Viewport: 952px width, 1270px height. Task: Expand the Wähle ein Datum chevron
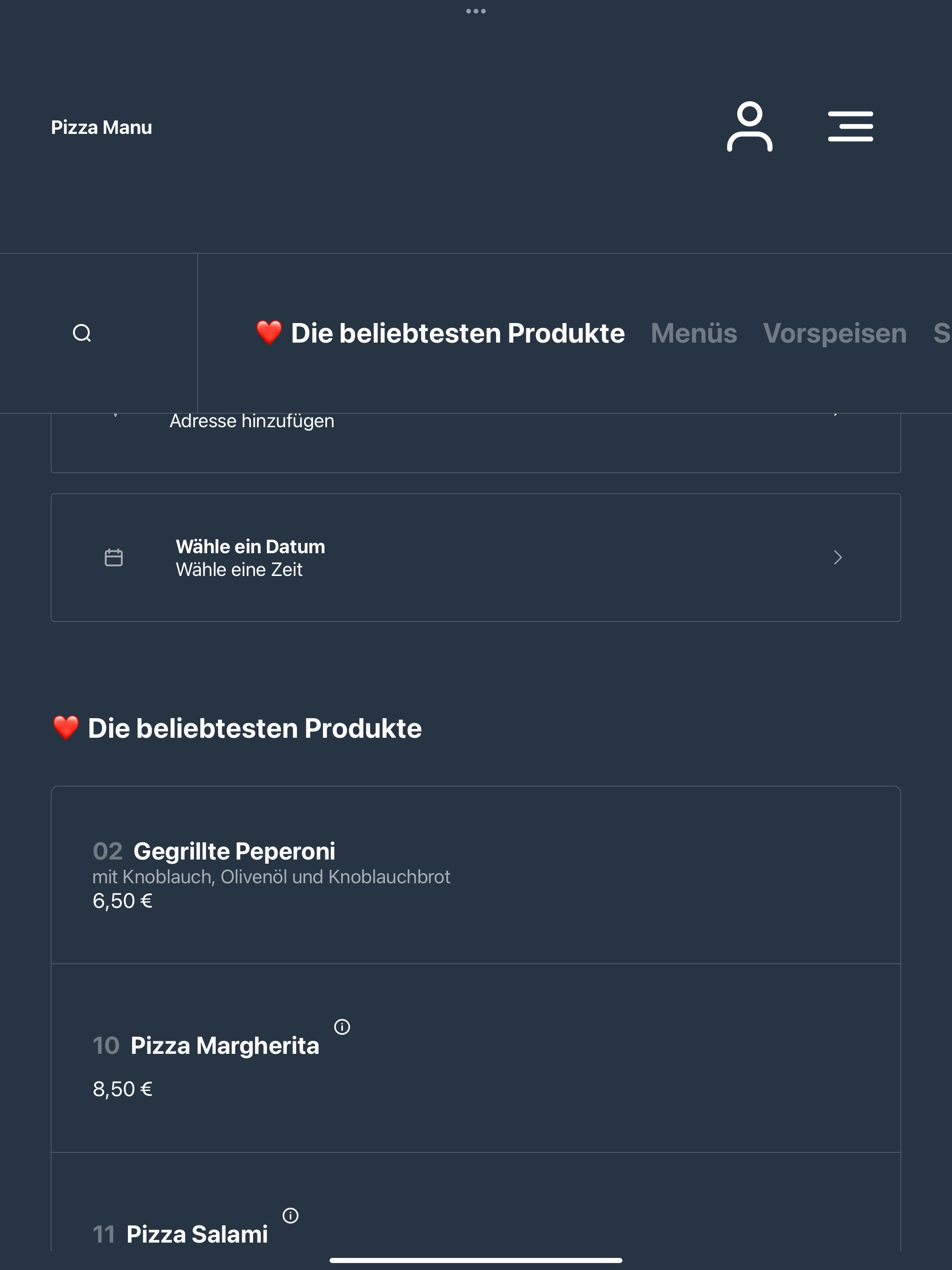838,557
